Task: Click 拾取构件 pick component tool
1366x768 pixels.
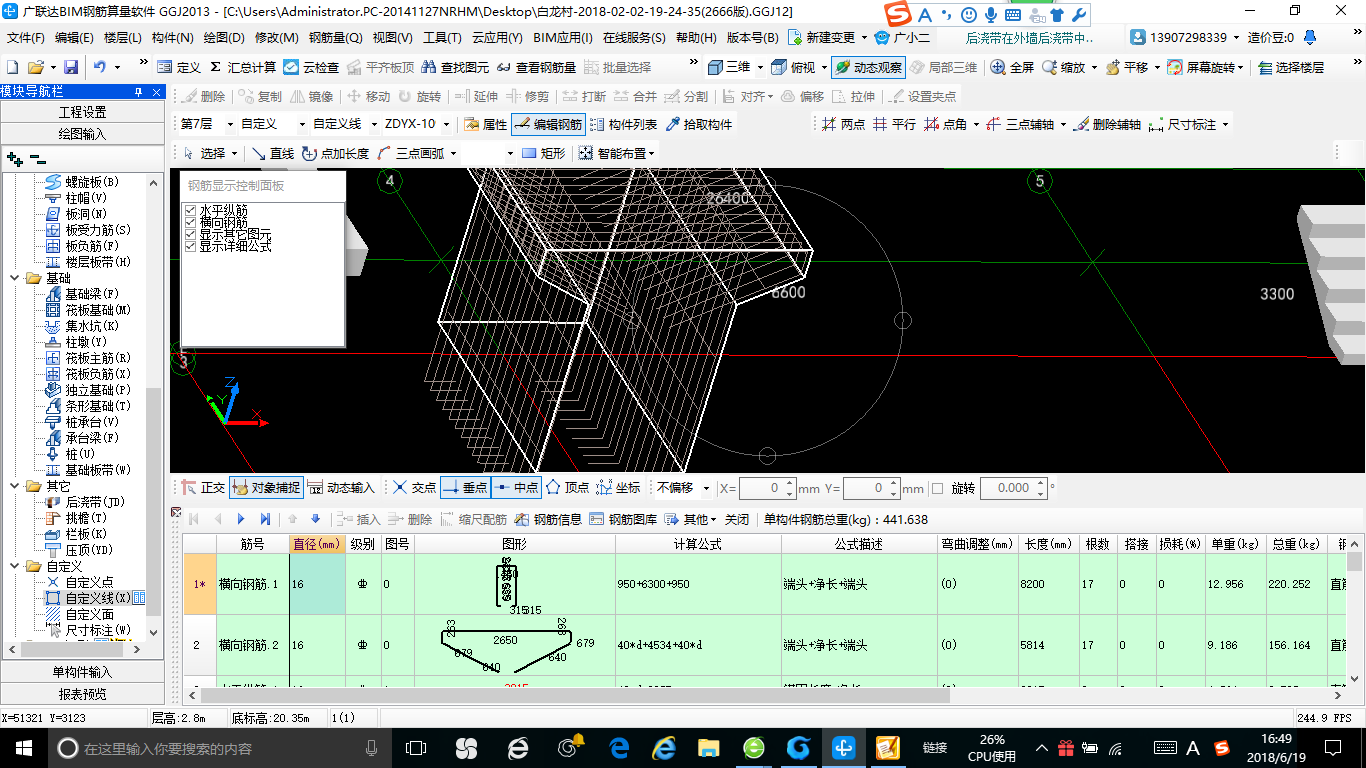Action: (698, 125)
